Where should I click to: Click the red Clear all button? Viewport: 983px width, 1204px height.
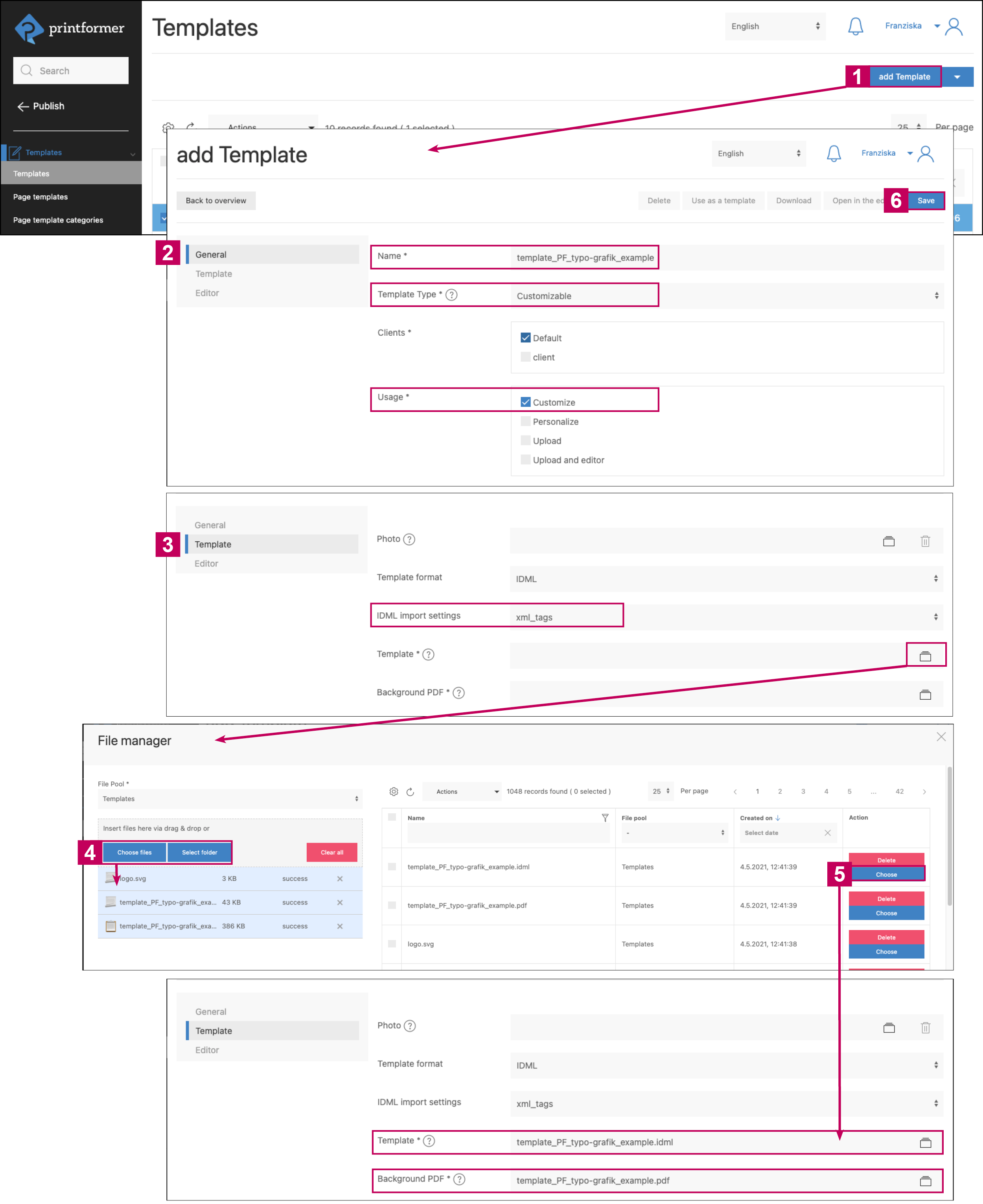click(x=332, y=852)
